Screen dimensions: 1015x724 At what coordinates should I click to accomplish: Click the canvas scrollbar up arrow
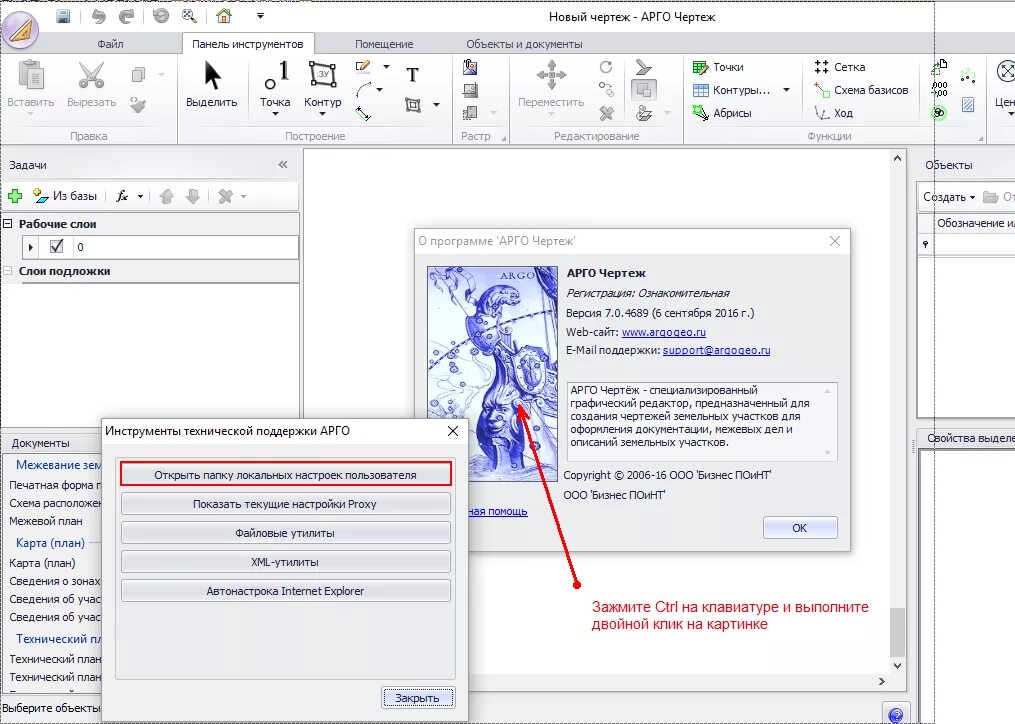pyautogui.click(x=897, y=158)
